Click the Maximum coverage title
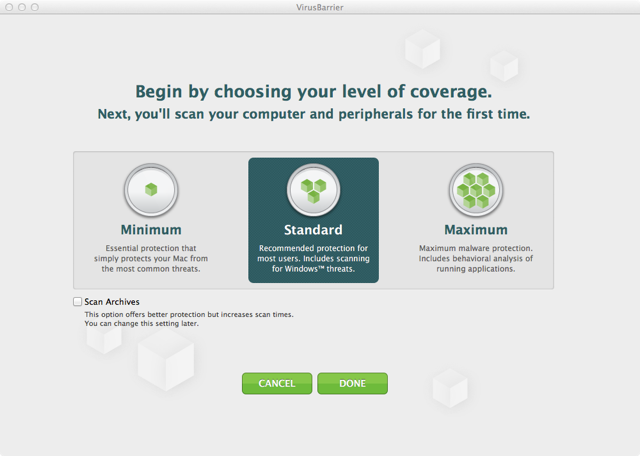Screen dimensions: 640x456 476,230
